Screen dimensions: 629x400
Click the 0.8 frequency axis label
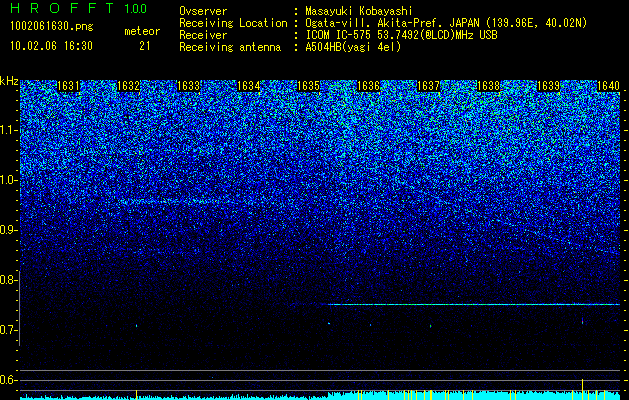[x=8, y=280]
